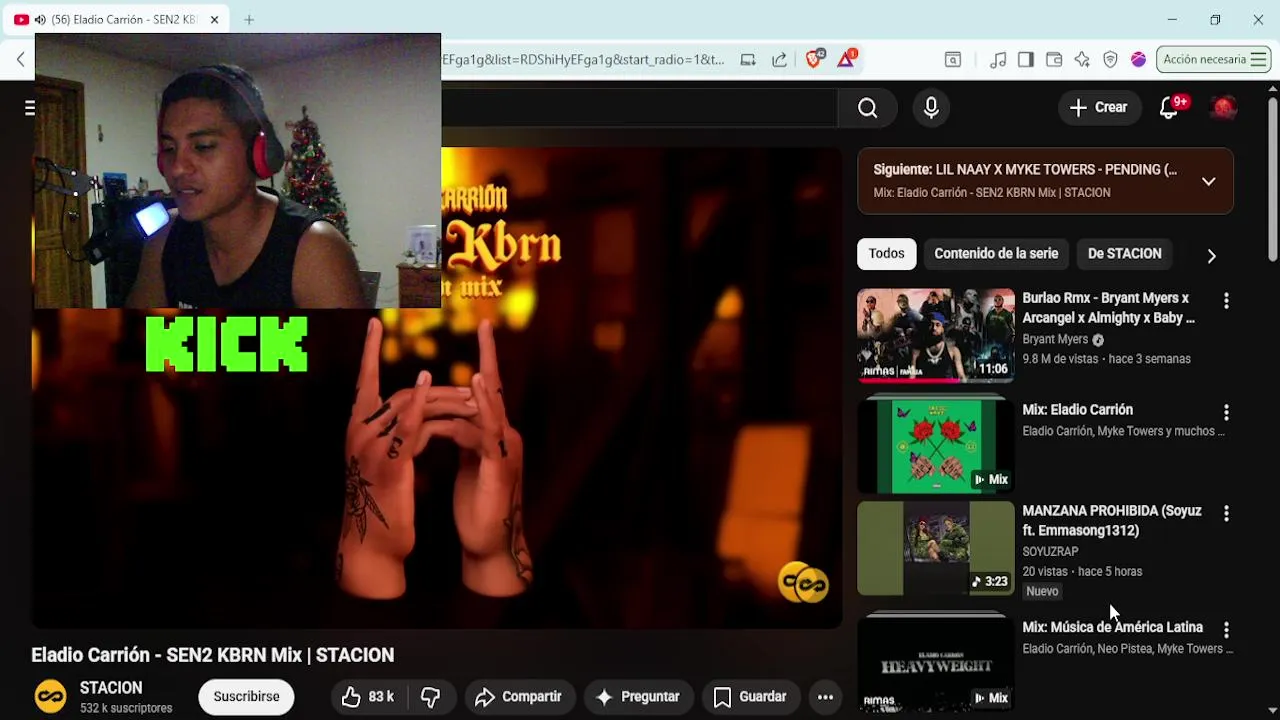
Task: Show more filter chips with right arrow
Action: [x=1211, y=256]
